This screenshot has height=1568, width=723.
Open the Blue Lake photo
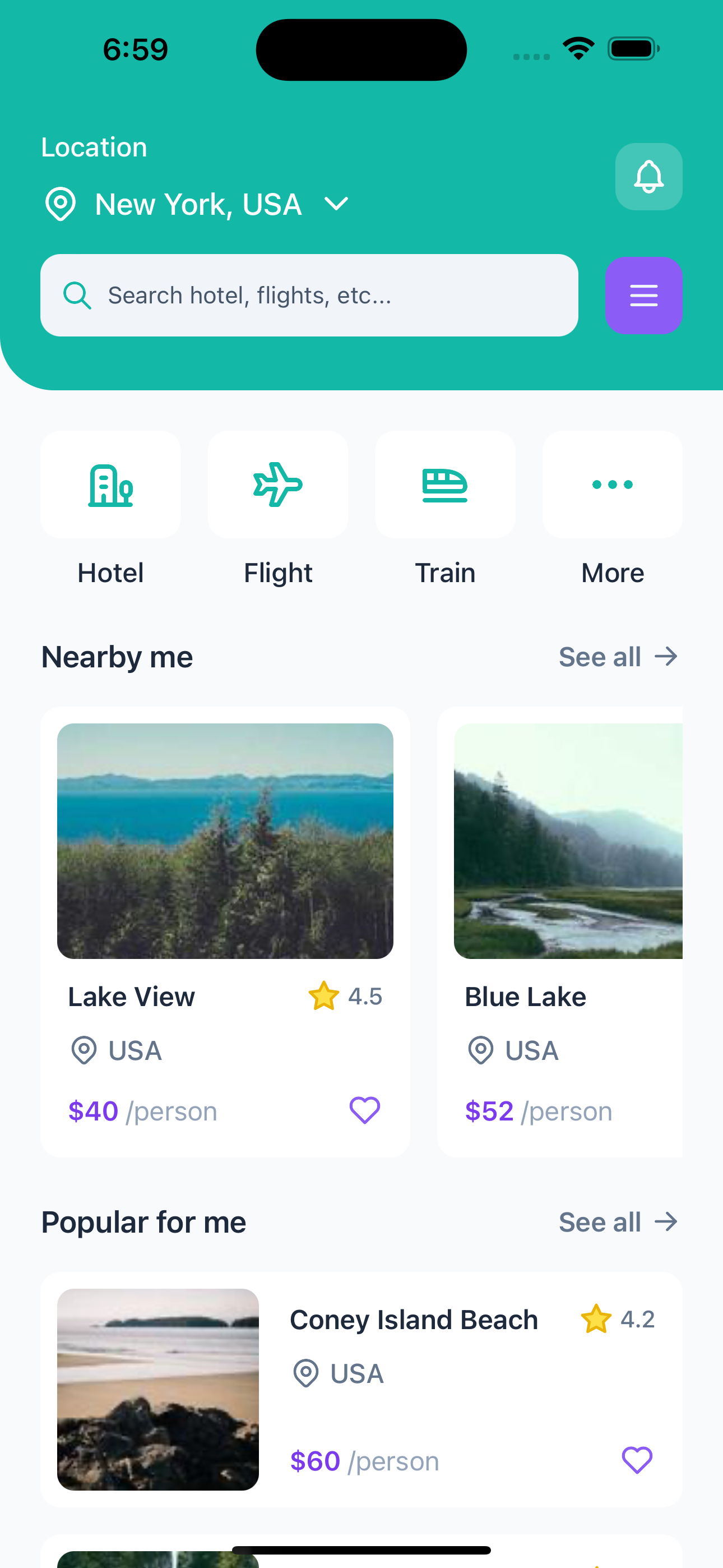point(568,841)
